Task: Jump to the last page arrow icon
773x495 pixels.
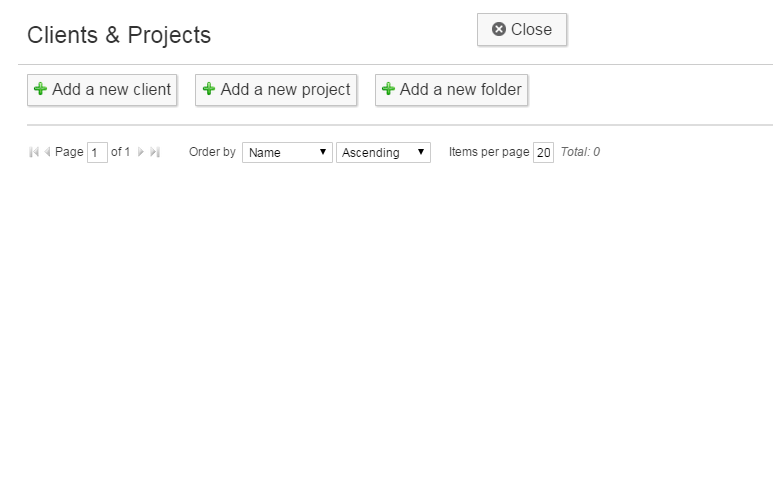Action: click(155, 152)
